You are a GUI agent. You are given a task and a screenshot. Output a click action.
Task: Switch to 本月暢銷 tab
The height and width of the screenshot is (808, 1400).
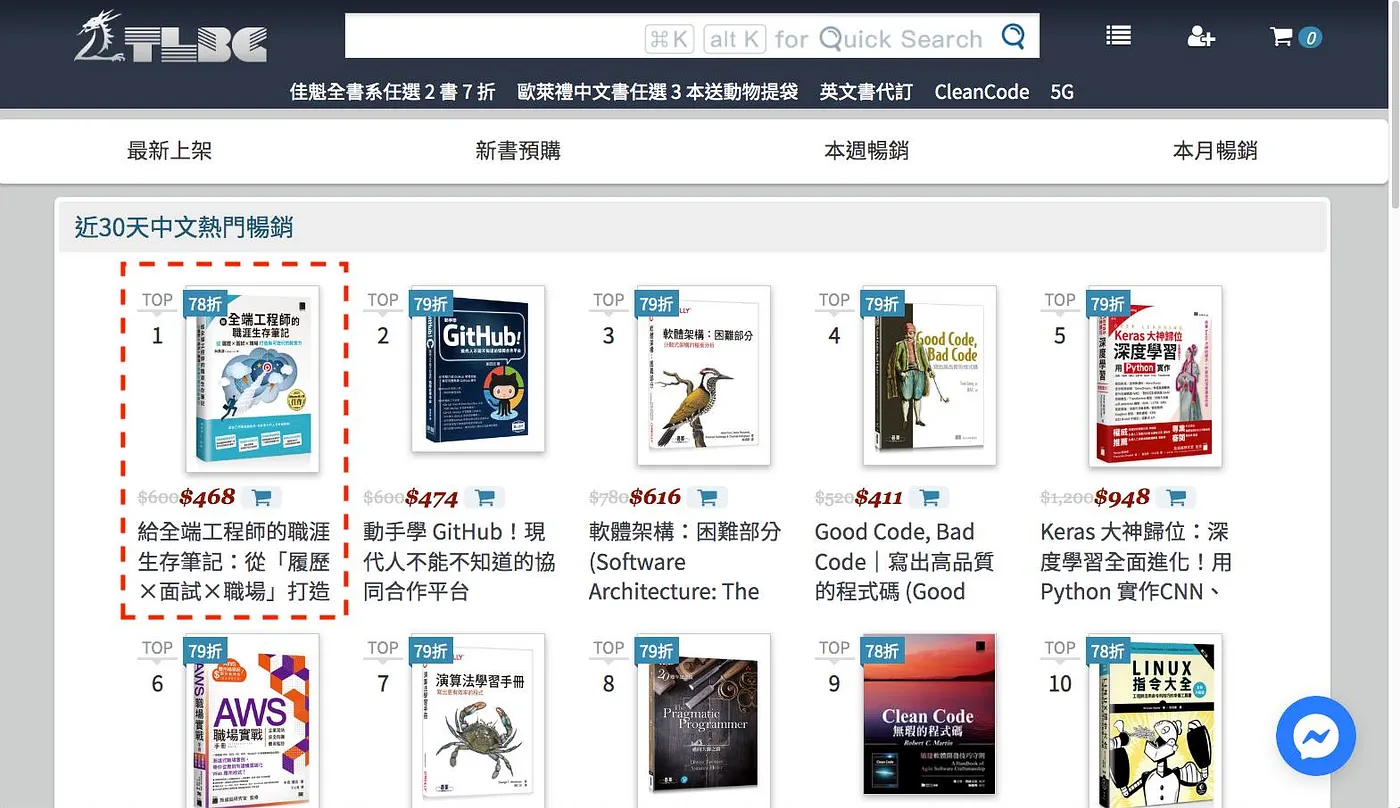pyautogui.click(x=1215, y=151)
